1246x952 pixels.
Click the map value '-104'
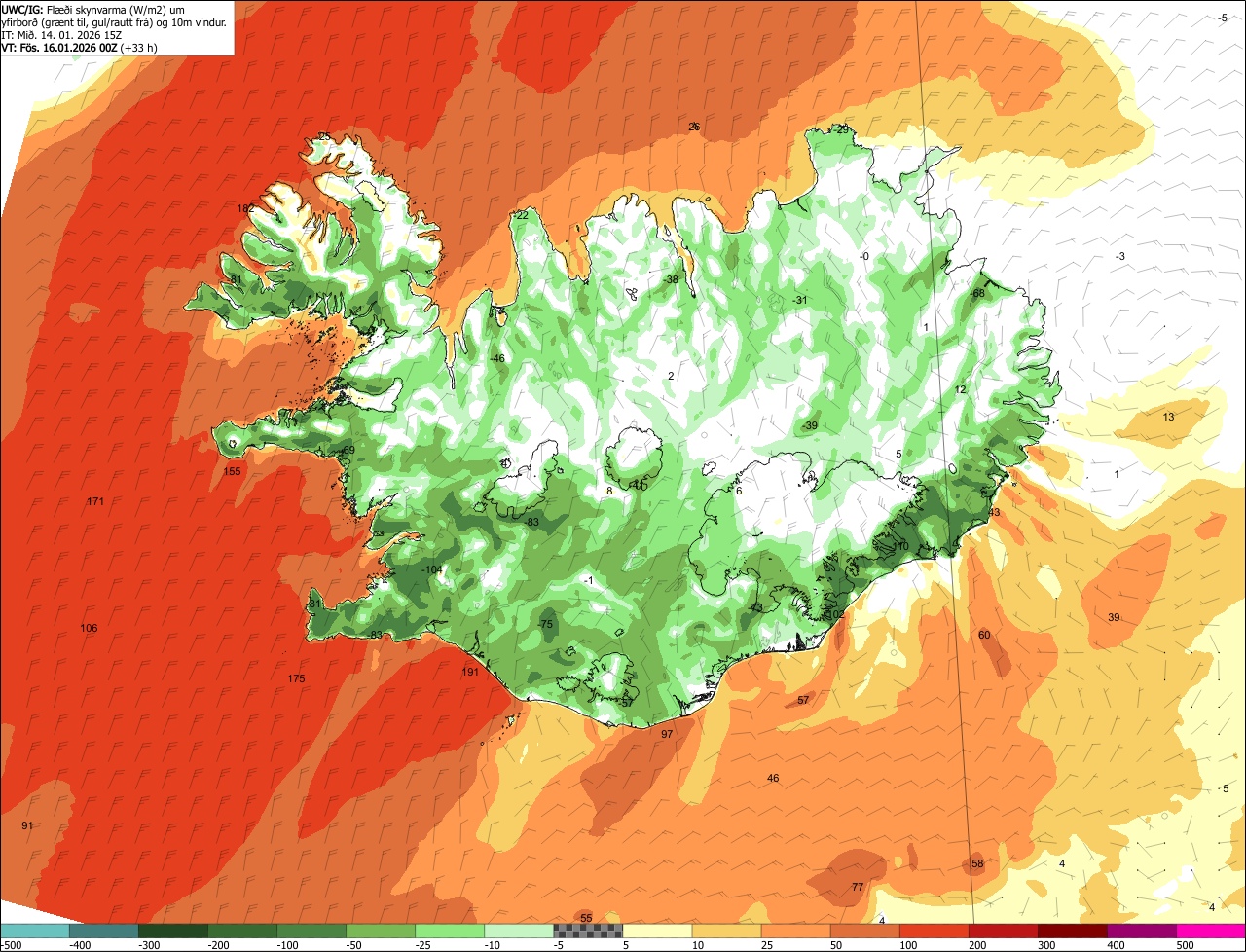[x=431, y=569]
